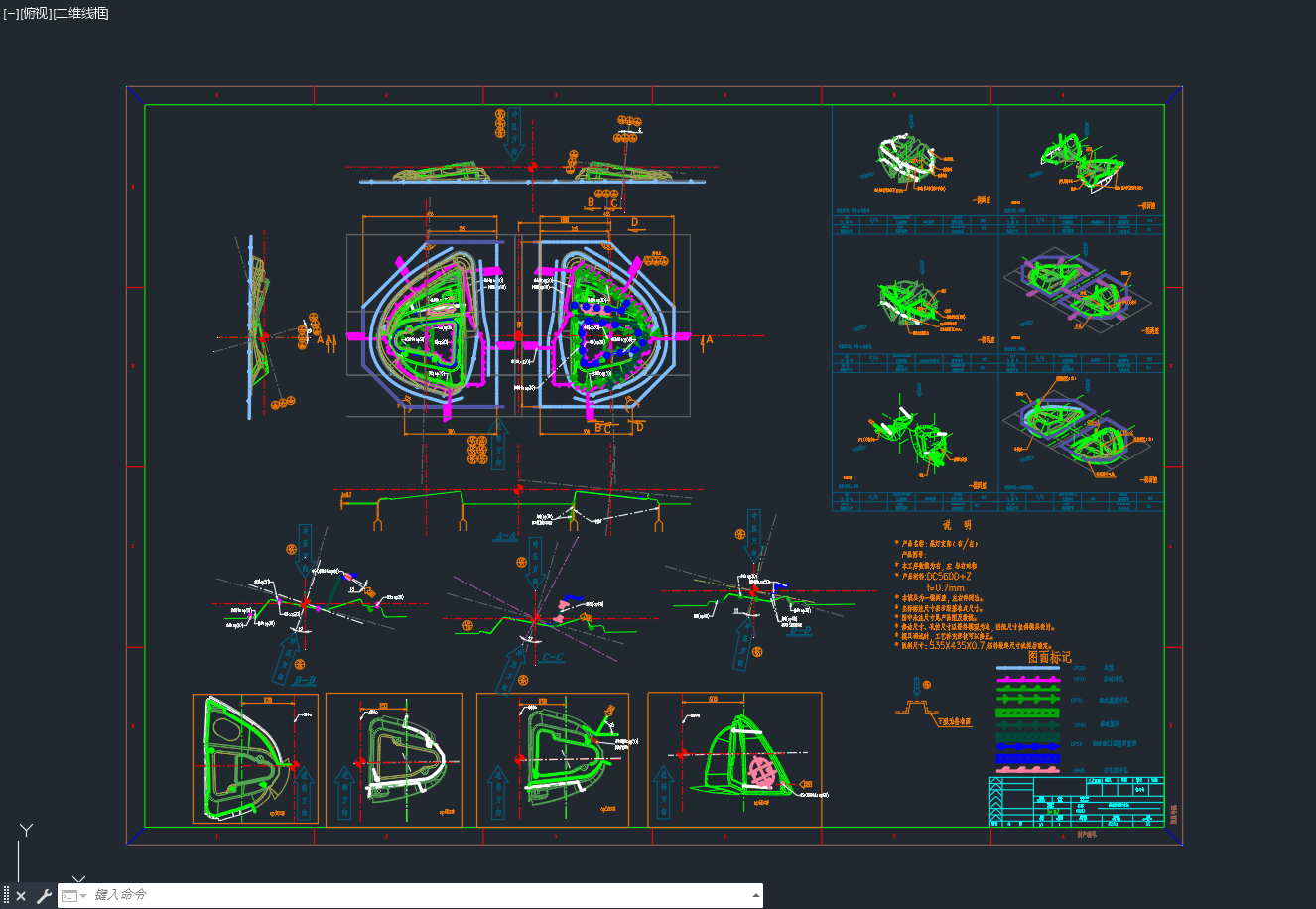
Task: Select the OP40 legend label
Action: pyautogui.click(x=1079, y=725)
